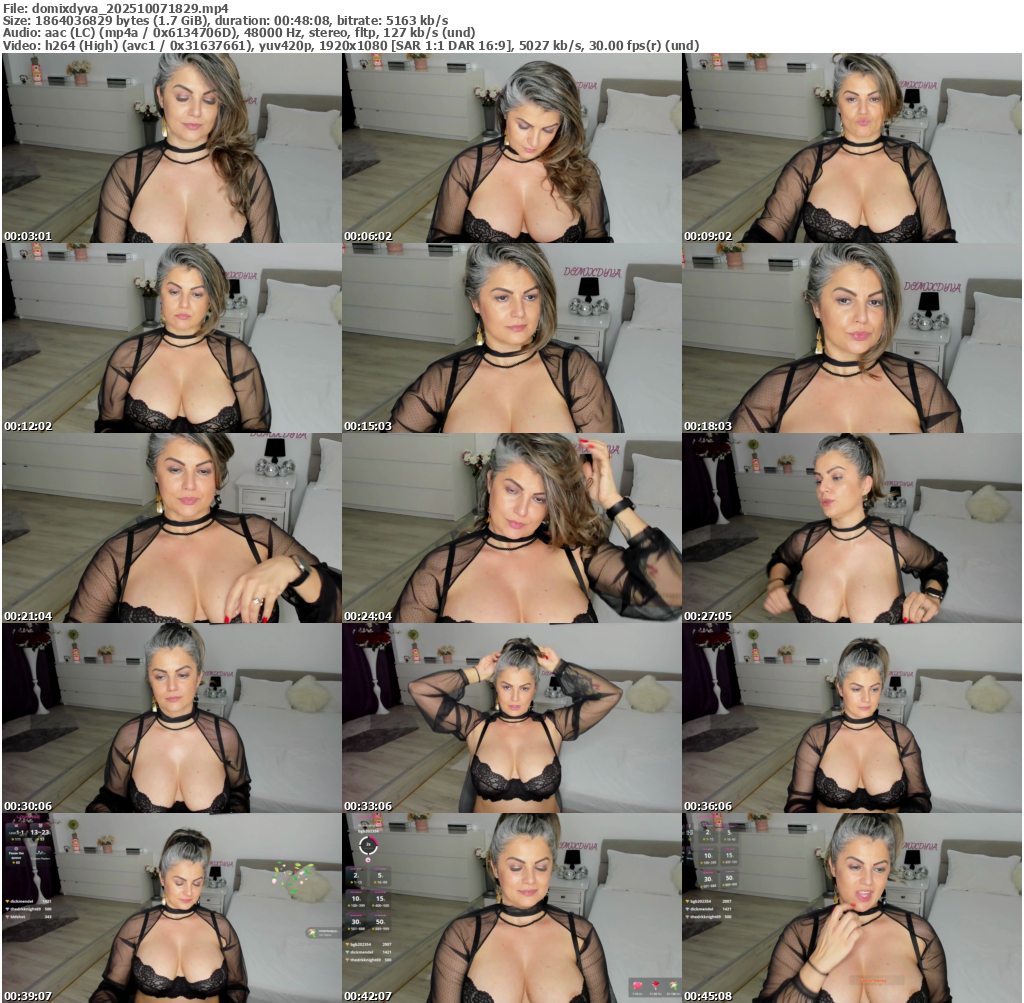The height and width of the screenshot is (1003, 1024).
Task: Click the Video codec info line
Action: point(350,46)
